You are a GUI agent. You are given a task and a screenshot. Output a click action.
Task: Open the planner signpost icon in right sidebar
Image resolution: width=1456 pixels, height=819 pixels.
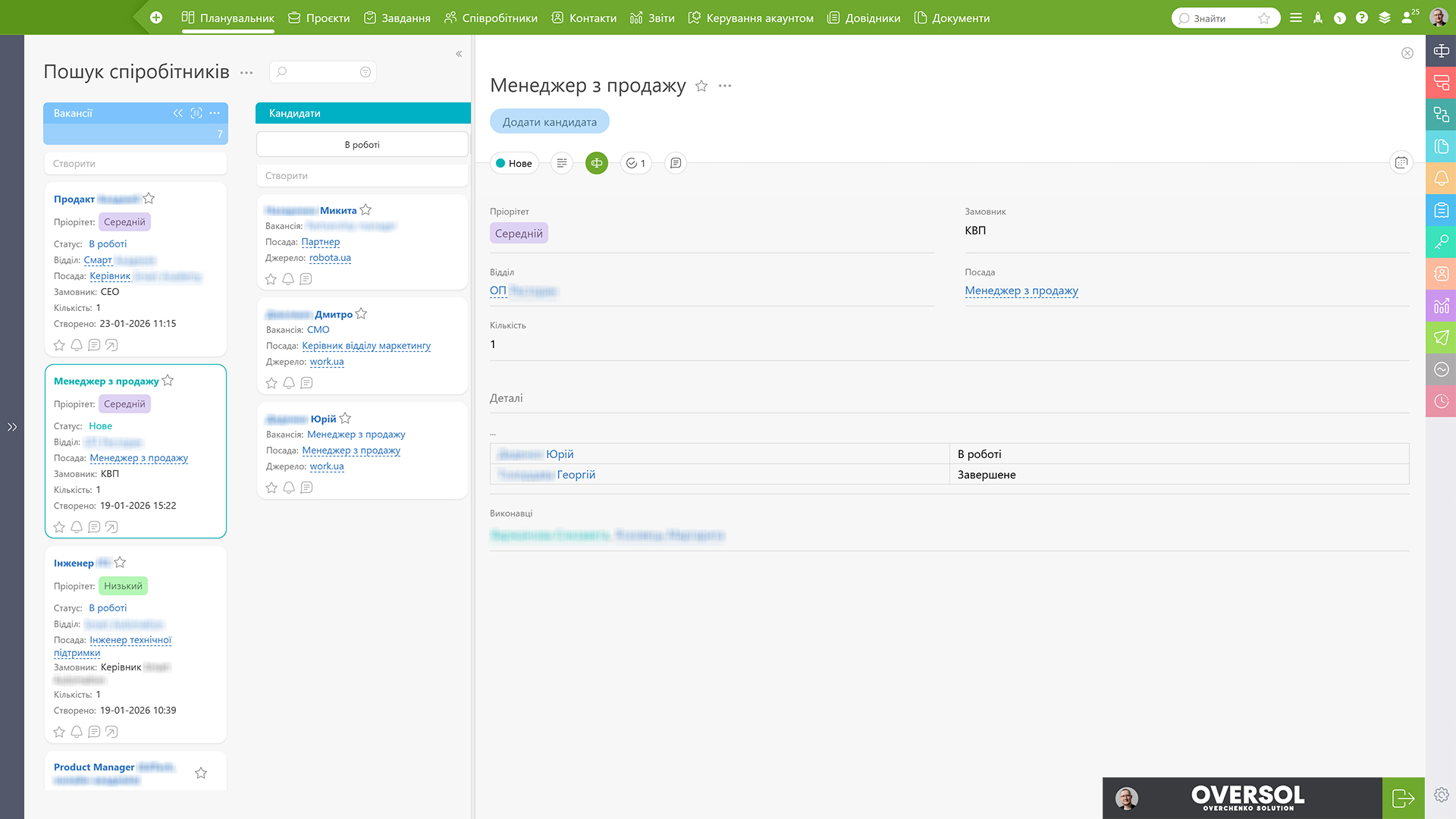pyautogui.click(x=1441, y=51)
